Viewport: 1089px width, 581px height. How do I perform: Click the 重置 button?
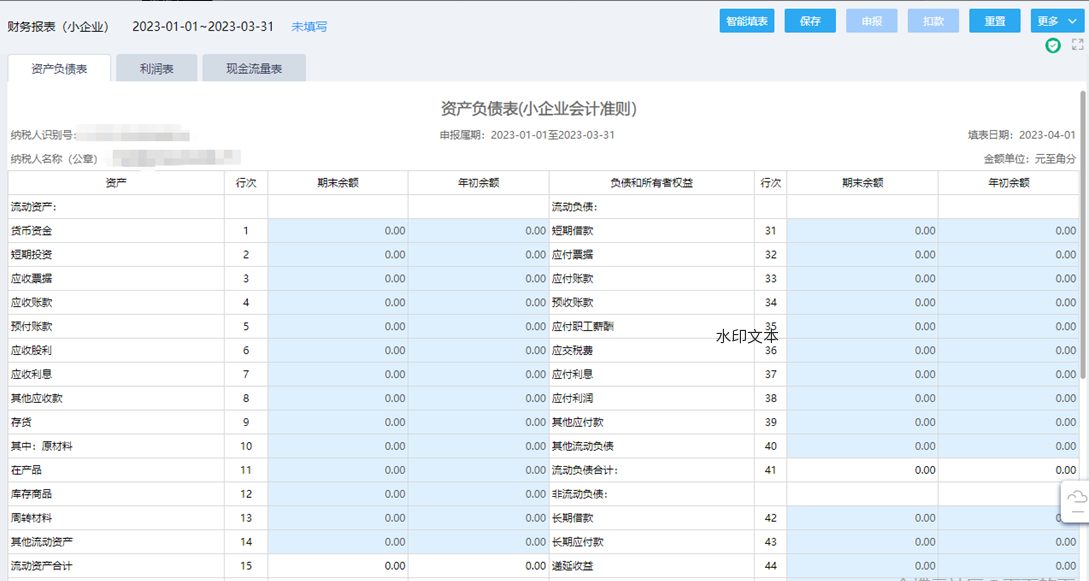click(994, 21)
